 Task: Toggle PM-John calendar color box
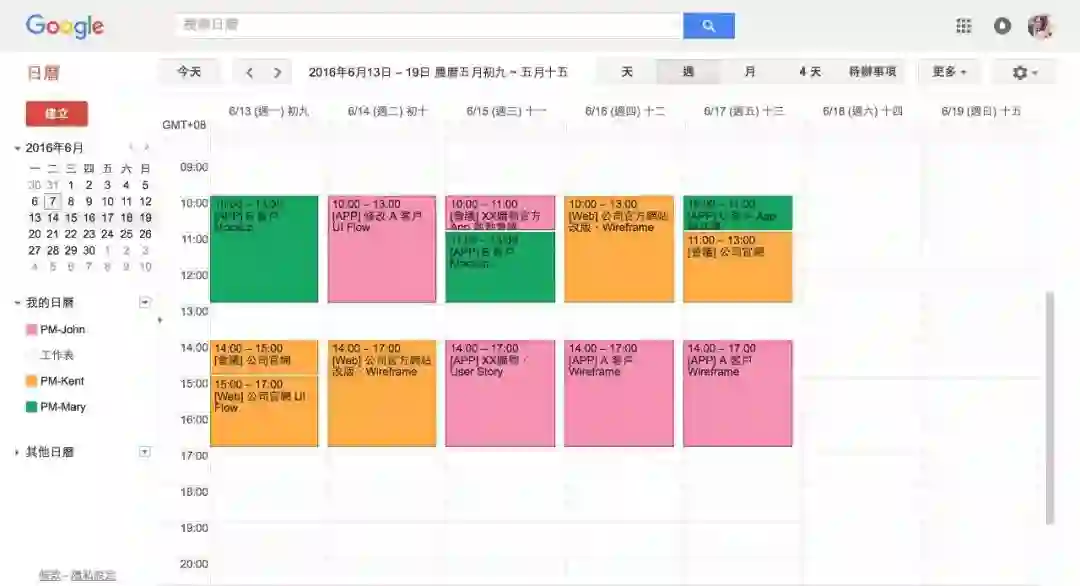[x=31, y=330]
